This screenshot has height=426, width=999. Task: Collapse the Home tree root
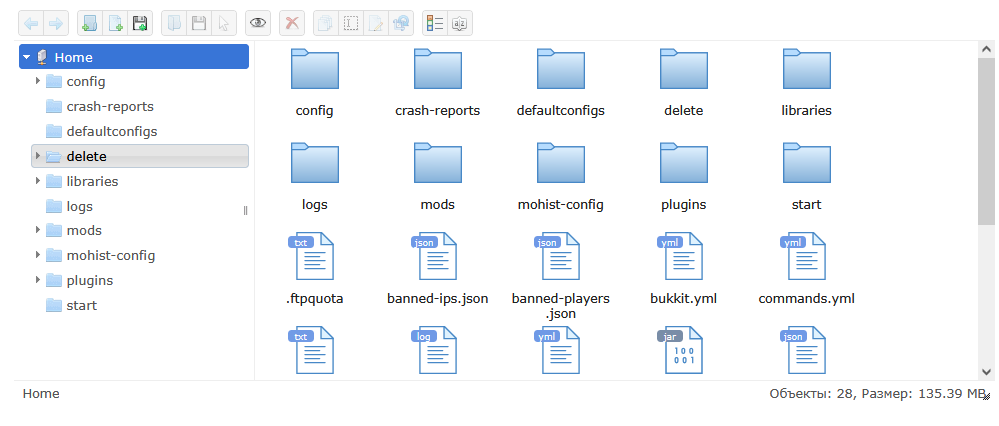point(26,57)
